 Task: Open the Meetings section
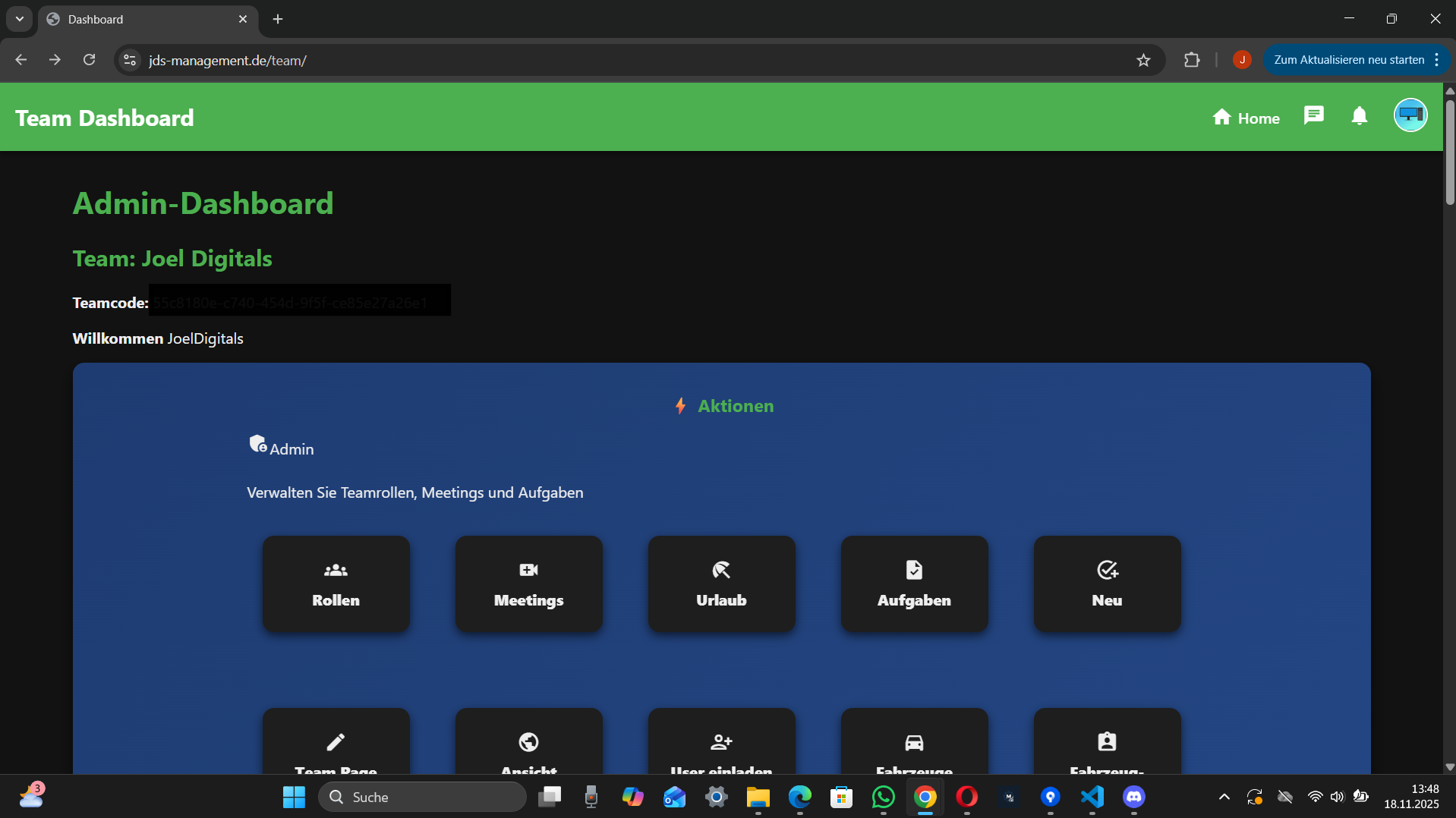click(x=528, y=584)
